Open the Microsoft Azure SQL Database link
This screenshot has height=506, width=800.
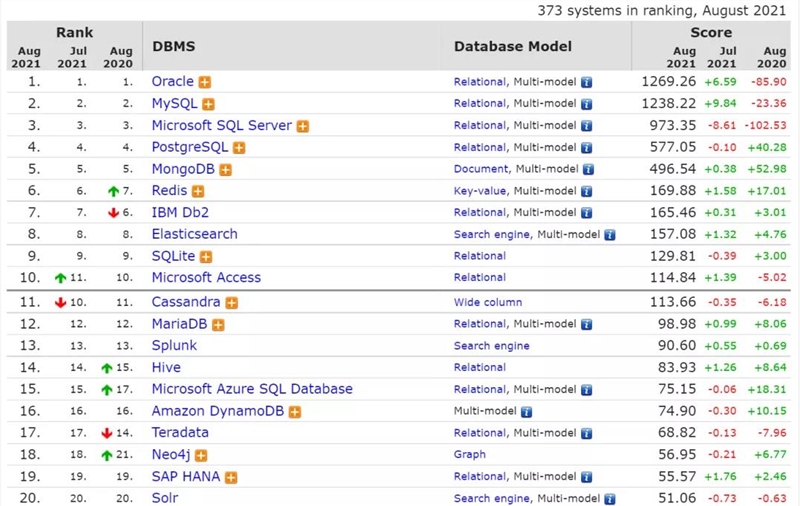tap(252, 389)
